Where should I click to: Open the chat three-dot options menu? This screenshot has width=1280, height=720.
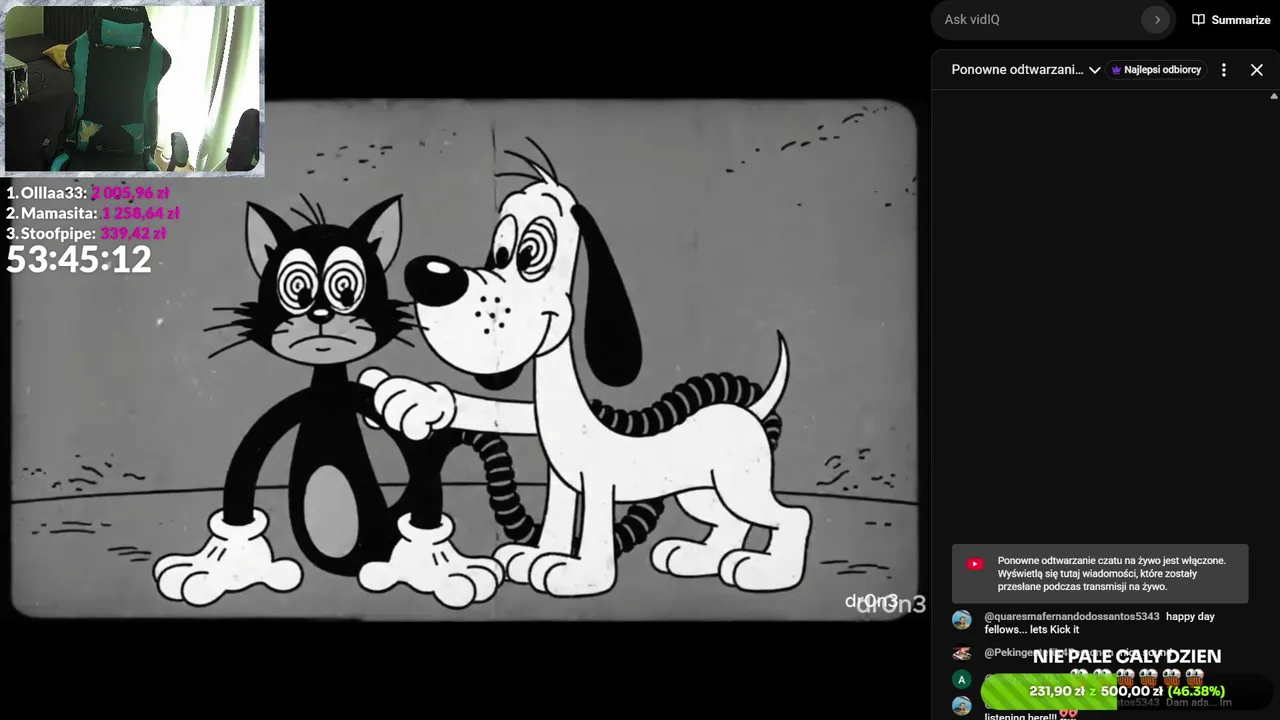point(1224,70)
